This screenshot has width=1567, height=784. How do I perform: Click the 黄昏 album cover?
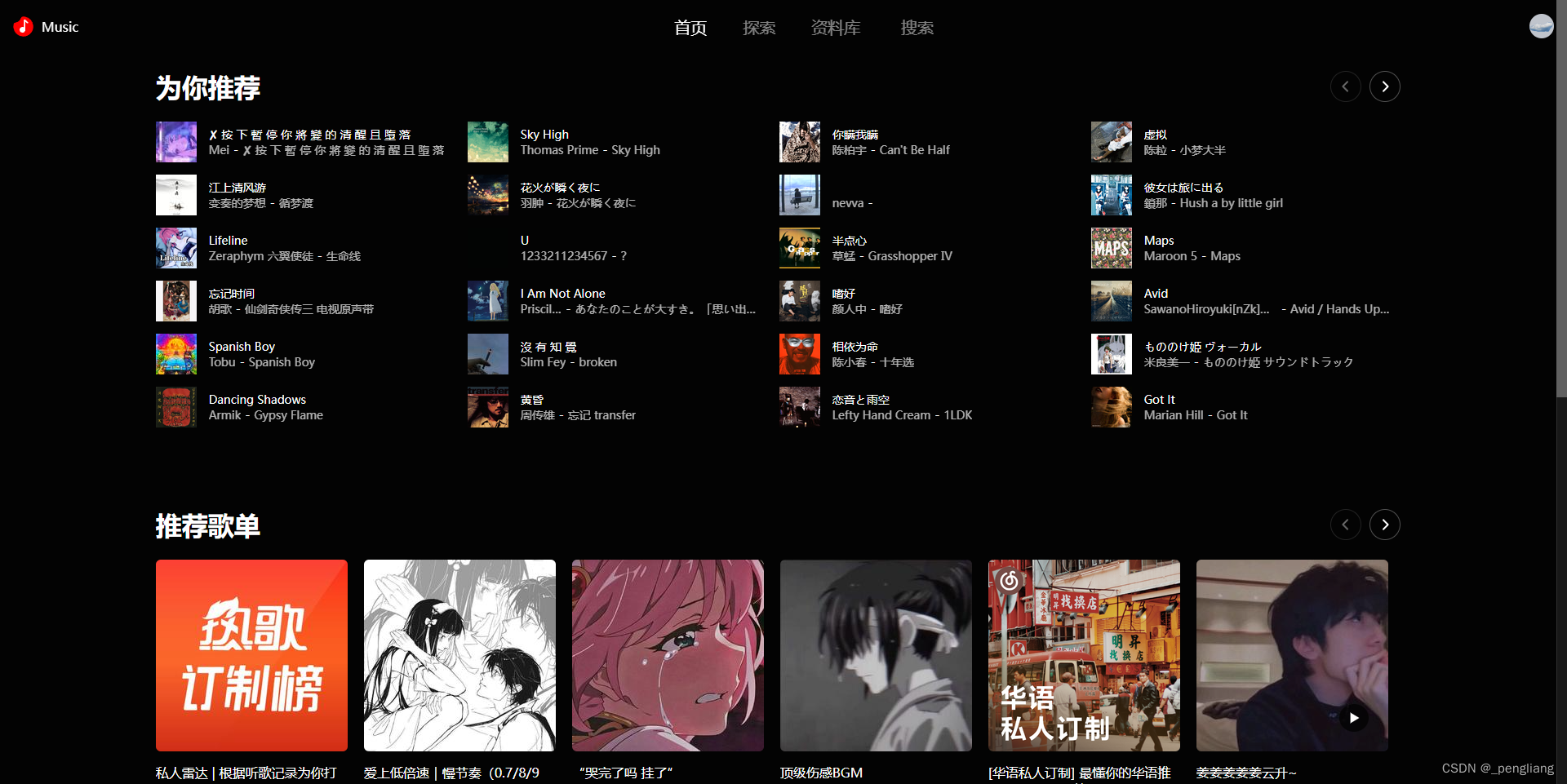pyautogui.click(x=488, y=407)
